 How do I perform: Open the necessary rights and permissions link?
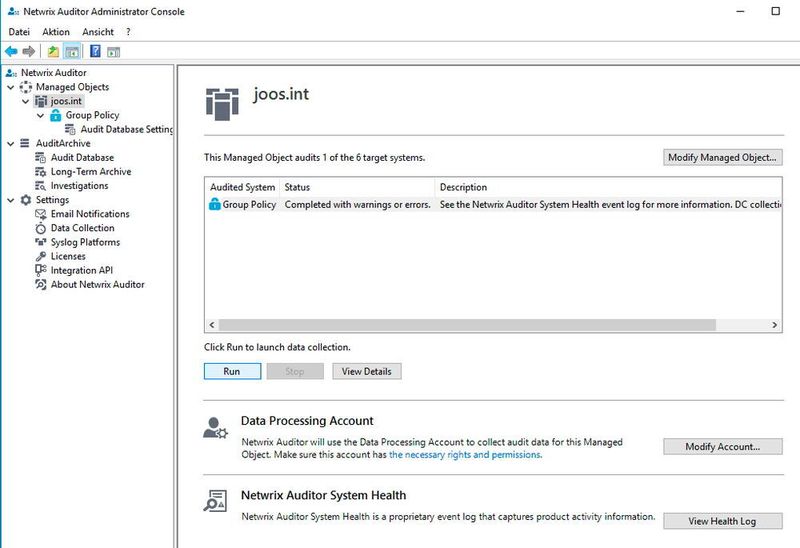point(465,455)
